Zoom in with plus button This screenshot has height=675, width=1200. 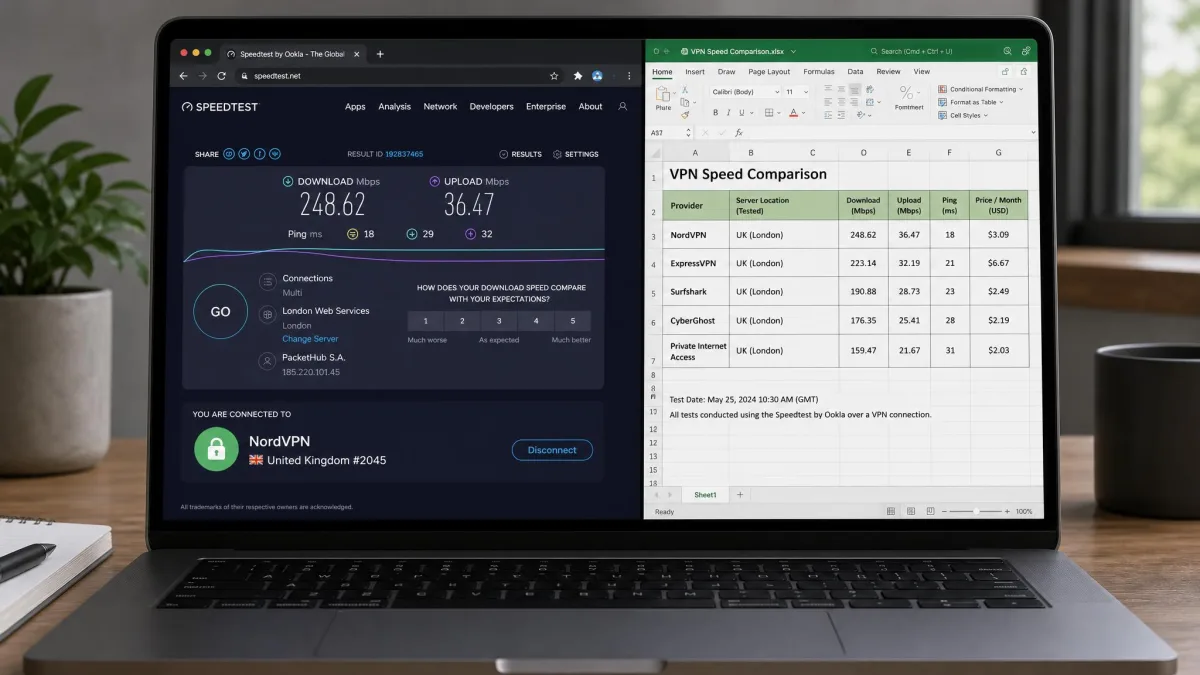tap(1007, 511)
